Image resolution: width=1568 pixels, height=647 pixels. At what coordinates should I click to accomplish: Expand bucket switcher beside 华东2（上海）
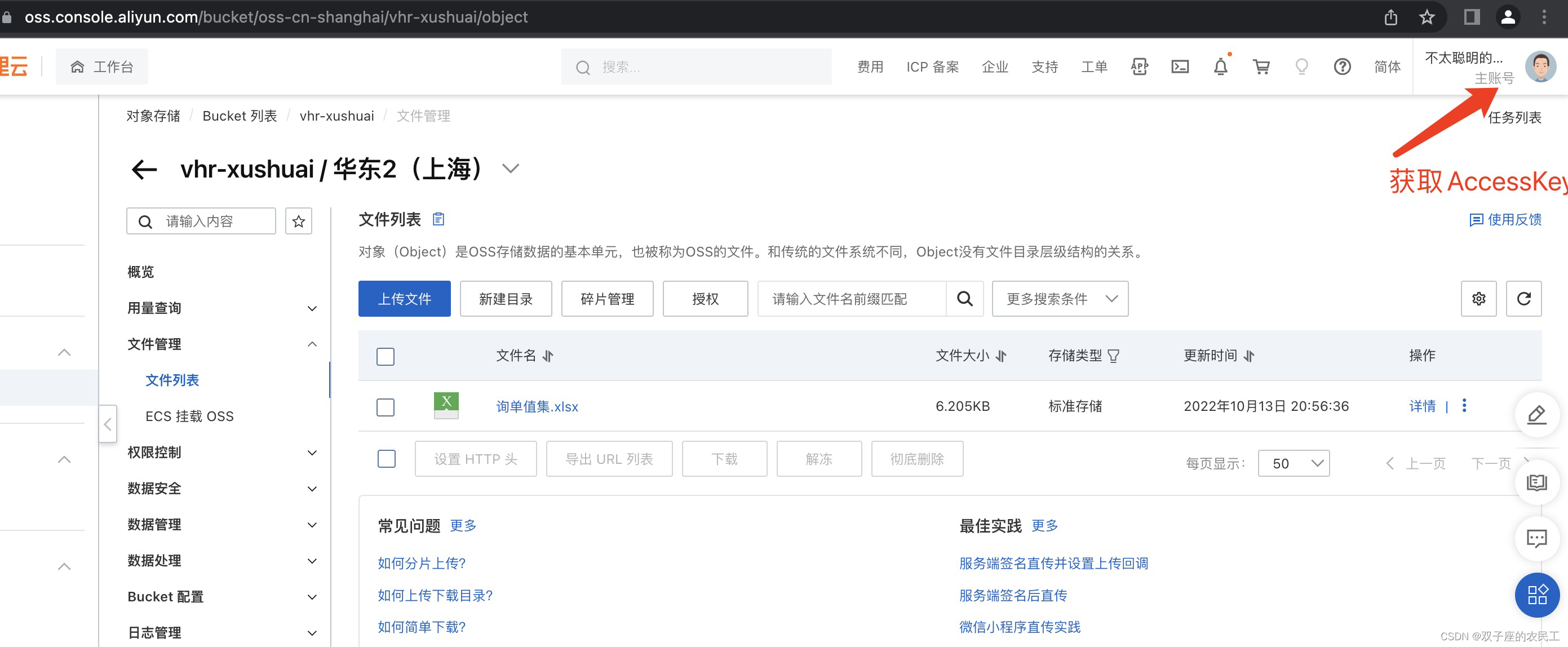[x=510, y=169]
